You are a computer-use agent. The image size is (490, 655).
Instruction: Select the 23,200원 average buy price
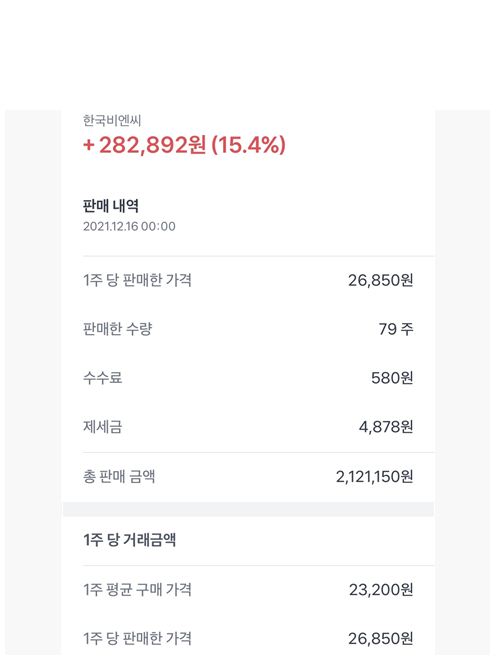coord(381,590)
